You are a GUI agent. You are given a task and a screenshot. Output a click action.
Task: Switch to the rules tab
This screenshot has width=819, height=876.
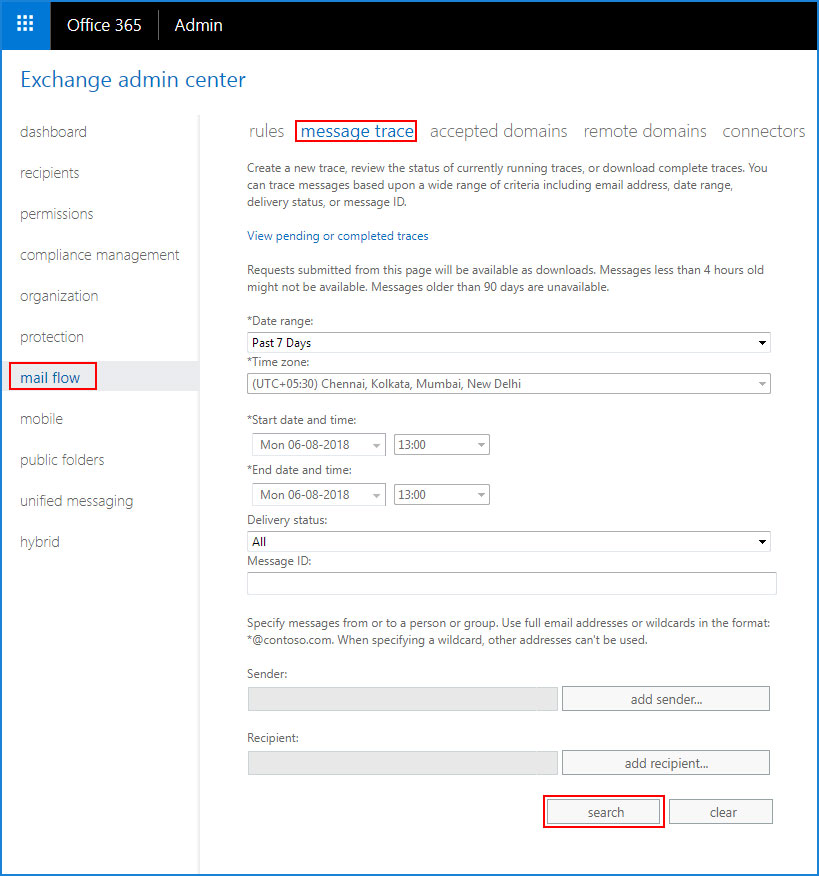[266, 131]
